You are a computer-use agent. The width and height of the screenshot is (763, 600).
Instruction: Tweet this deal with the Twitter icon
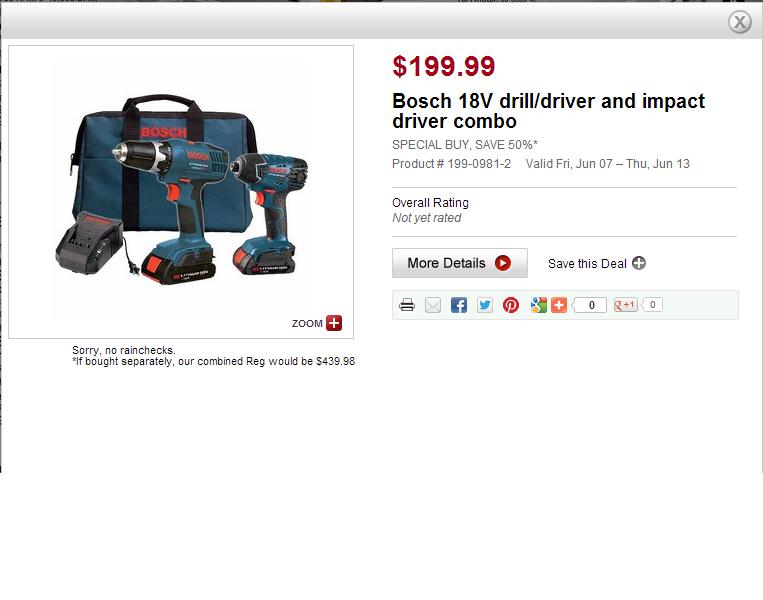(485, 305)
